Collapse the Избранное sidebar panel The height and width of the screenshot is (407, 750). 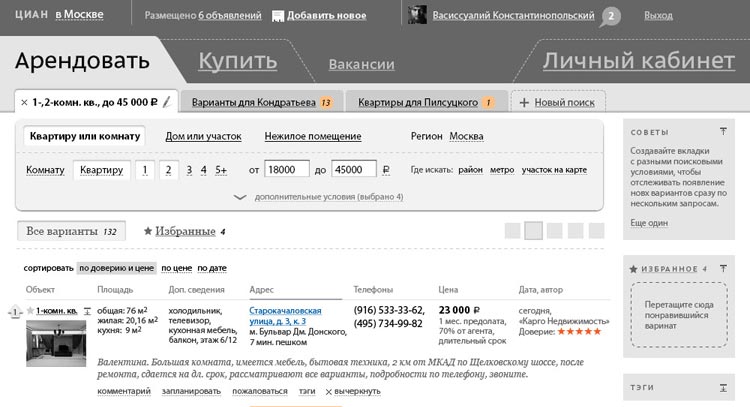(x=723, y=268)
